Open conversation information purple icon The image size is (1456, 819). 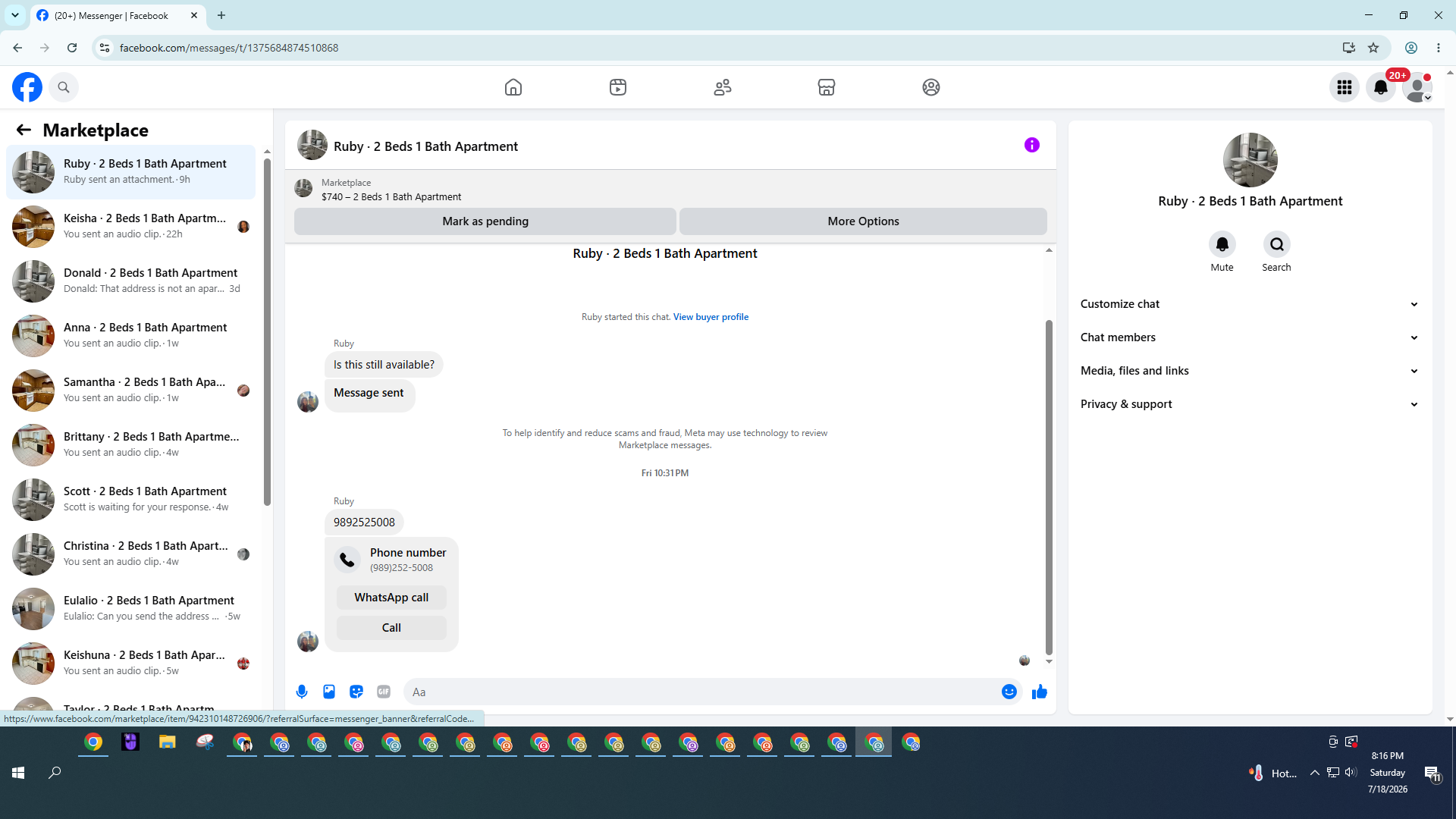pyautogui.click(x=1032, y=145)
